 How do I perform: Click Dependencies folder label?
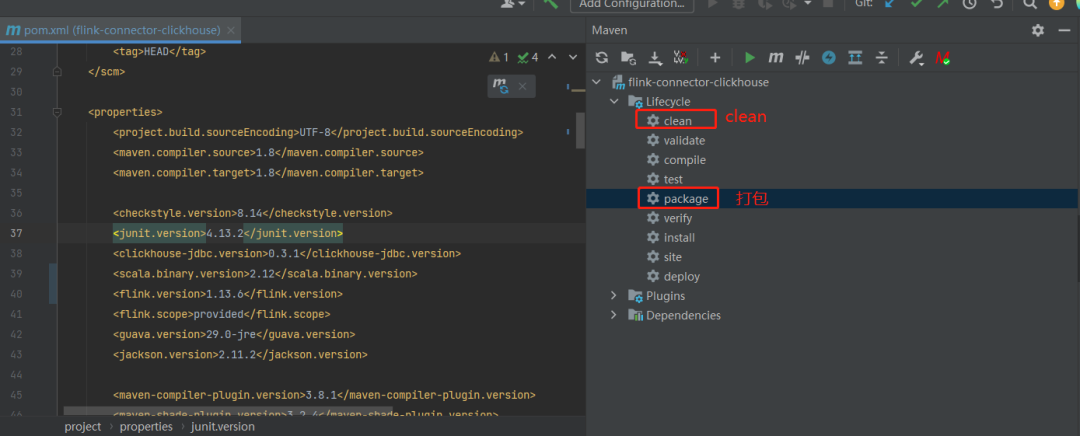tap(683, 315)
